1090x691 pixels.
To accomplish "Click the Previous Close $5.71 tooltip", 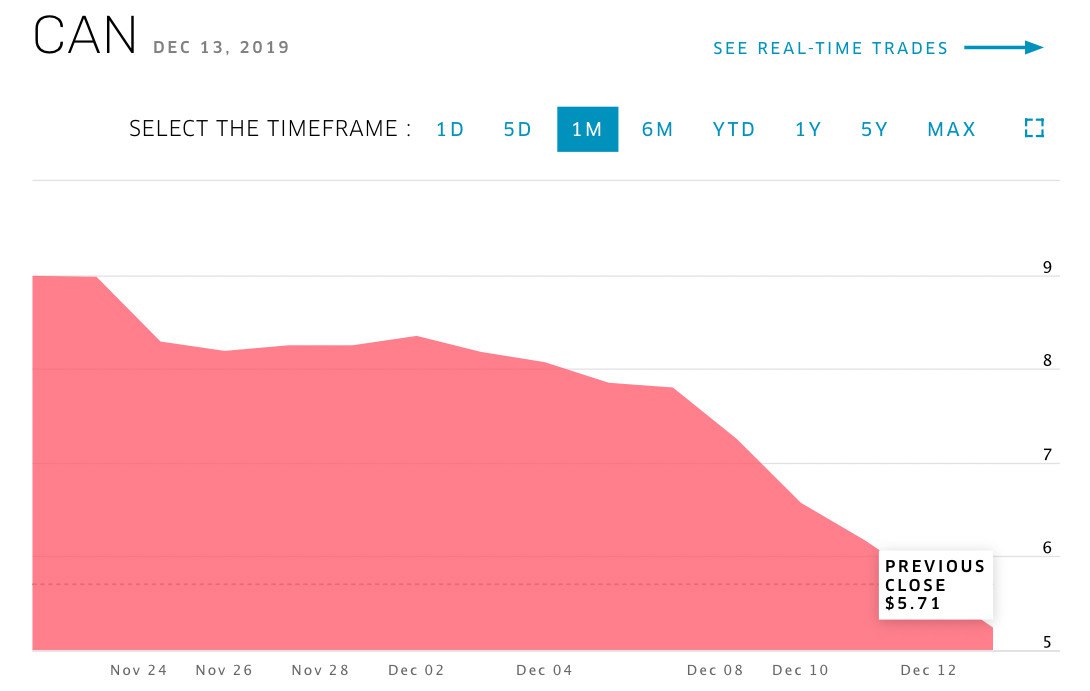I will [x=935, y=585].
